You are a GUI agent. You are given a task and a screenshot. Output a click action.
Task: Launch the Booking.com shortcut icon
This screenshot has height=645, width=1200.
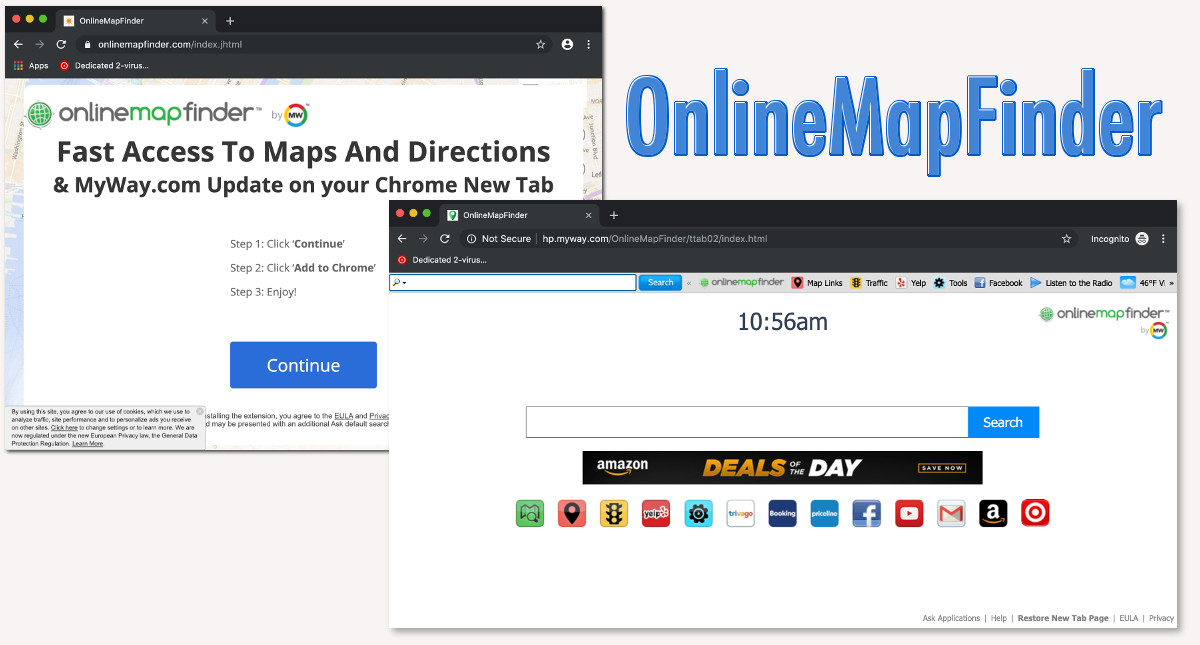pyautogui.click(x=782, y=513)
